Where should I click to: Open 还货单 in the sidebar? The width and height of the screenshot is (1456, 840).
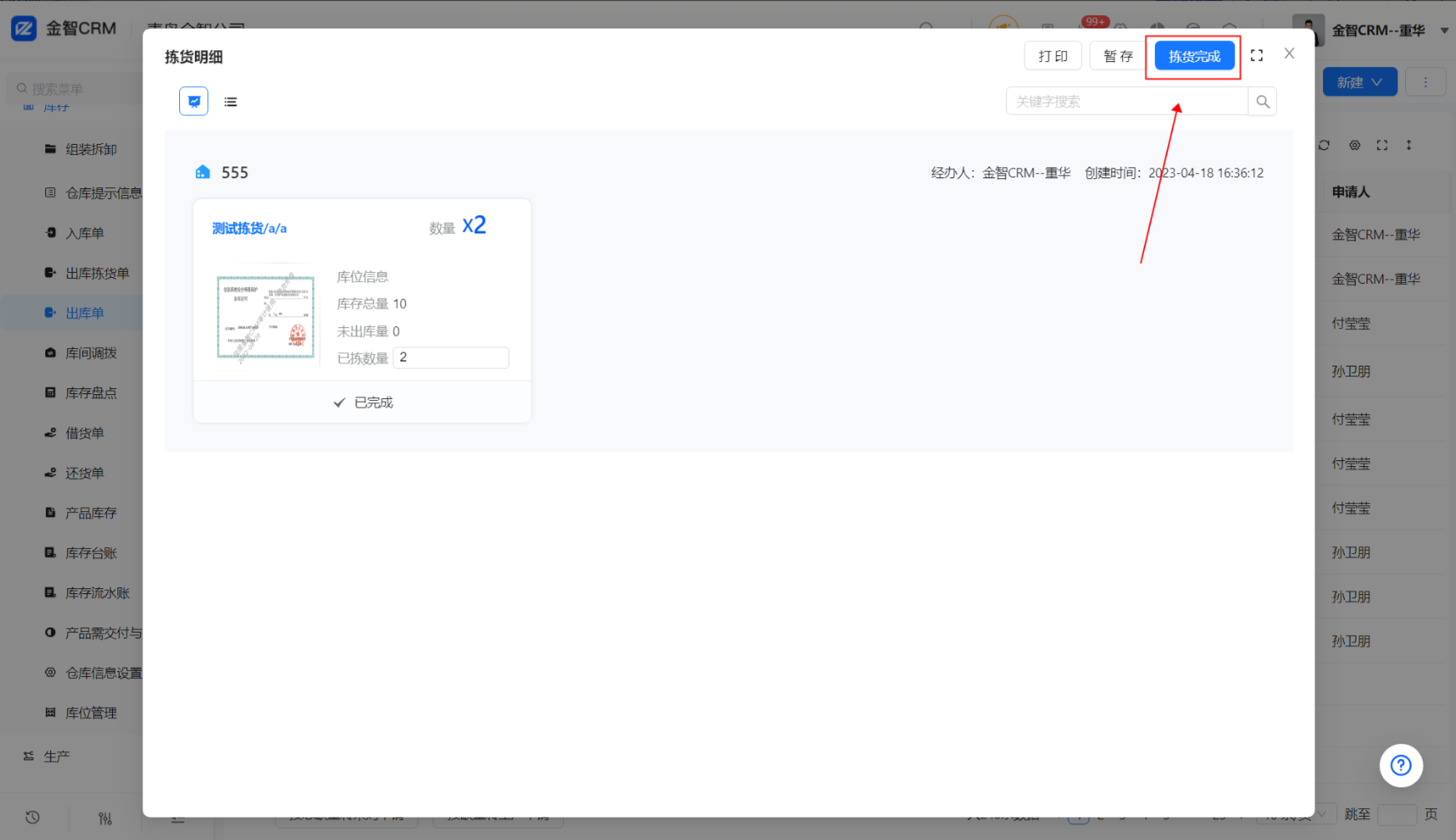click(85, 474)
